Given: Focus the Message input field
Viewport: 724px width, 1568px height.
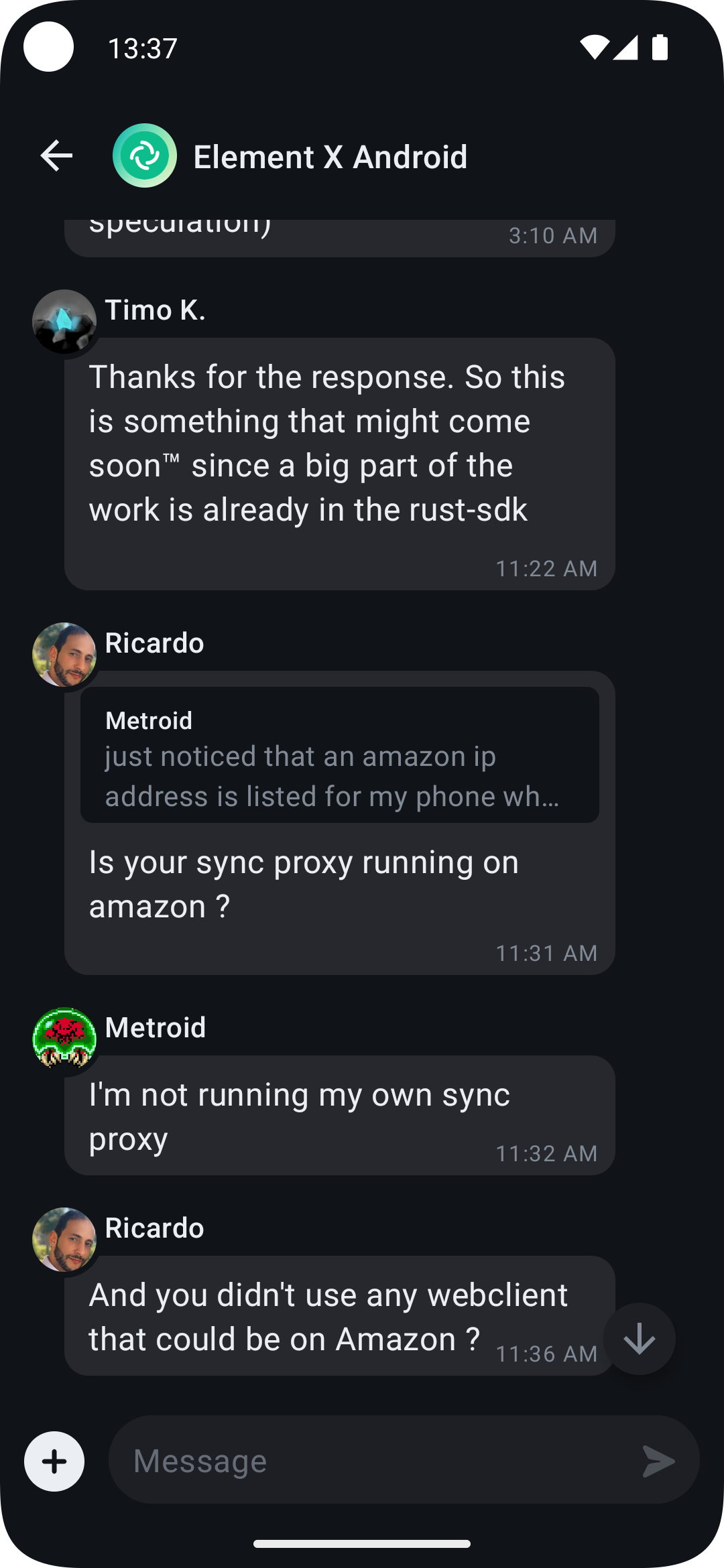Looking at the screenshot, I should coord(375,1461).
